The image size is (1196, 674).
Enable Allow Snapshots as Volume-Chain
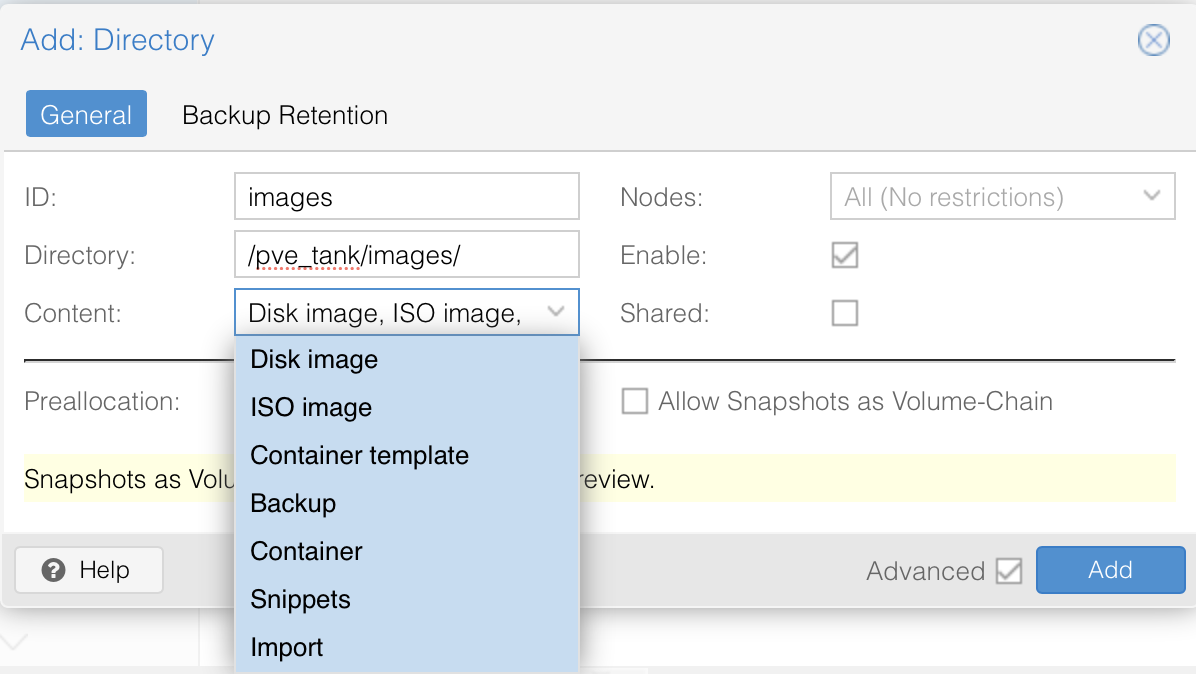tap(635, 401)
